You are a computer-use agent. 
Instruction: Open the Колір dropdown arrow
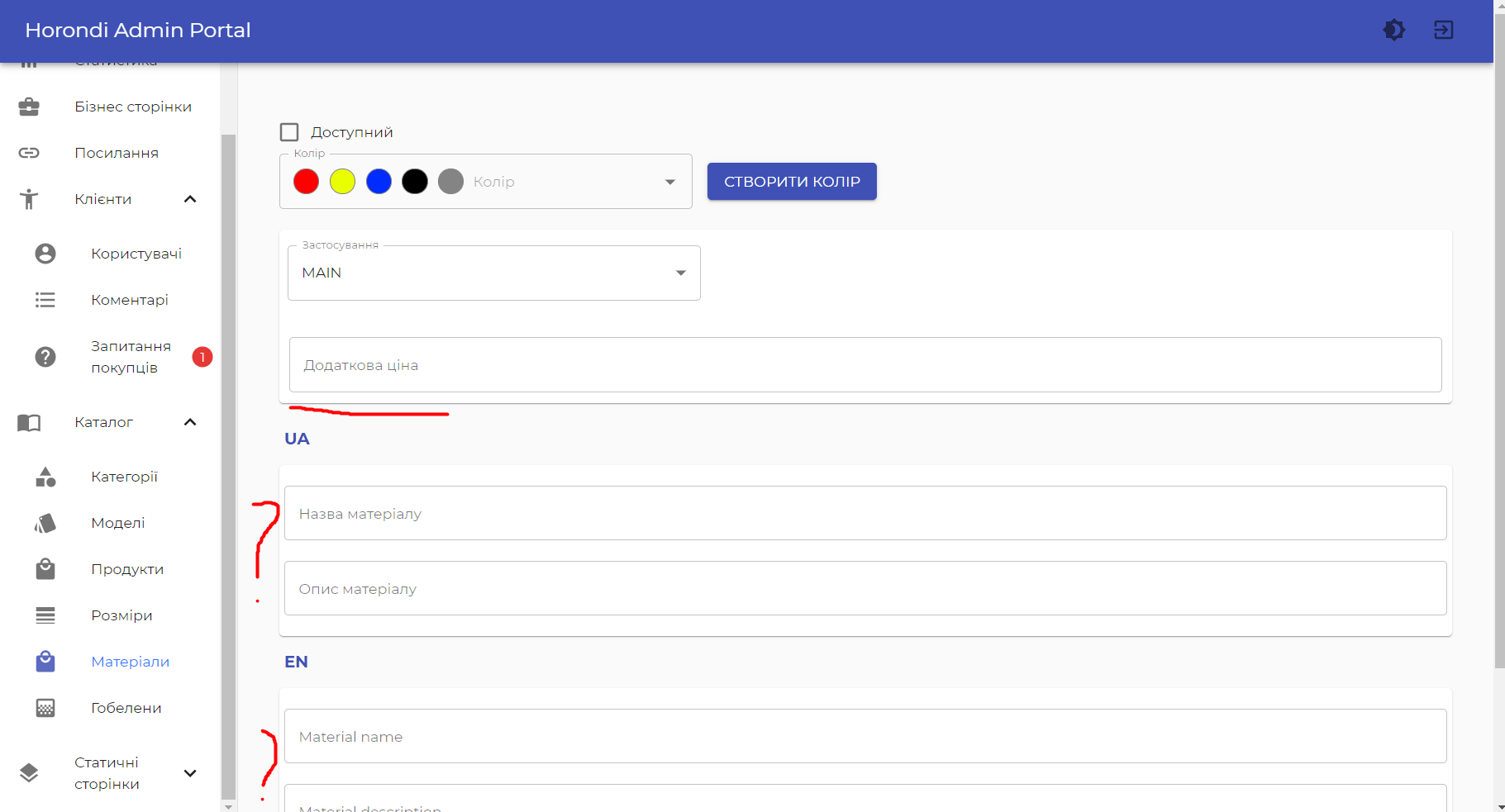click(x=670, y=182)
